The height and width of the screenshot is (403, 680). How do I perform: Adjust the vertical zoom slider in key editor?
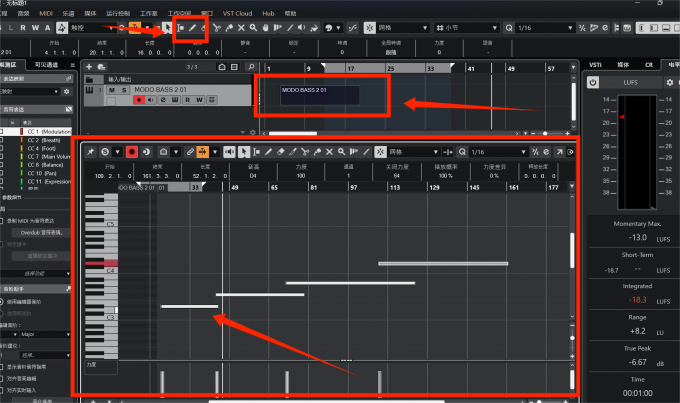click(572, 337)
